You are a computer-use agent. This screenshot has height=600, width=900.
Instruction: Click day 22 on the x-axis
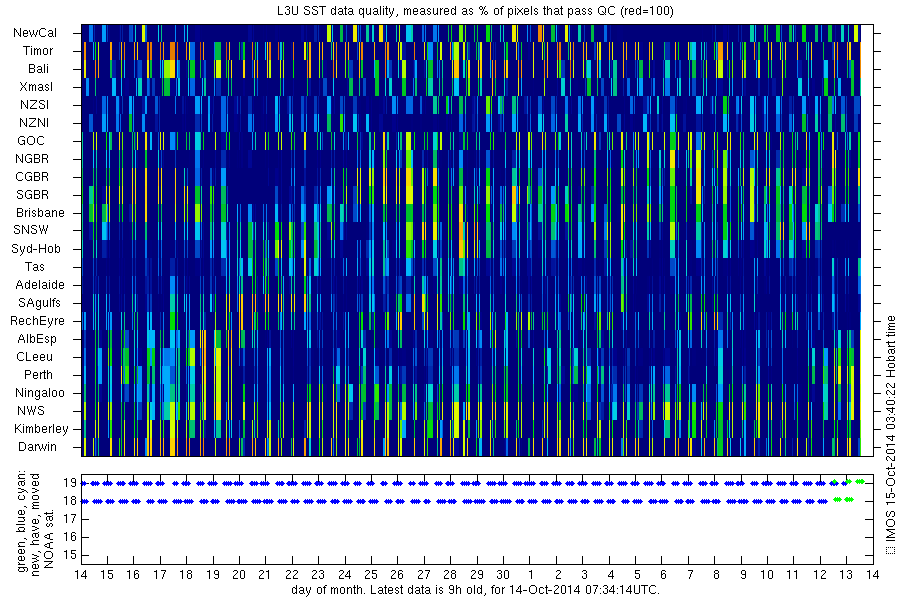pyautogui.click(x=292, y=575)
